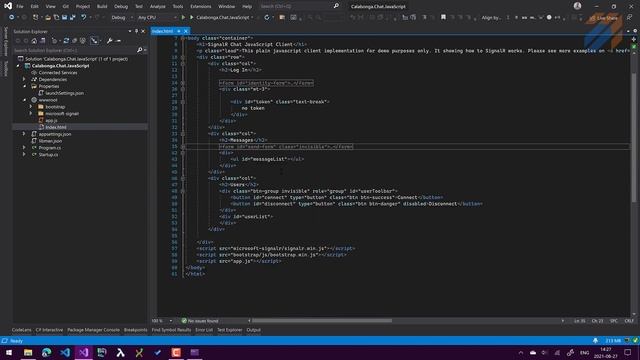Close the index.html editor tab
Screen dimensions: 640x360
coord(186,31)
